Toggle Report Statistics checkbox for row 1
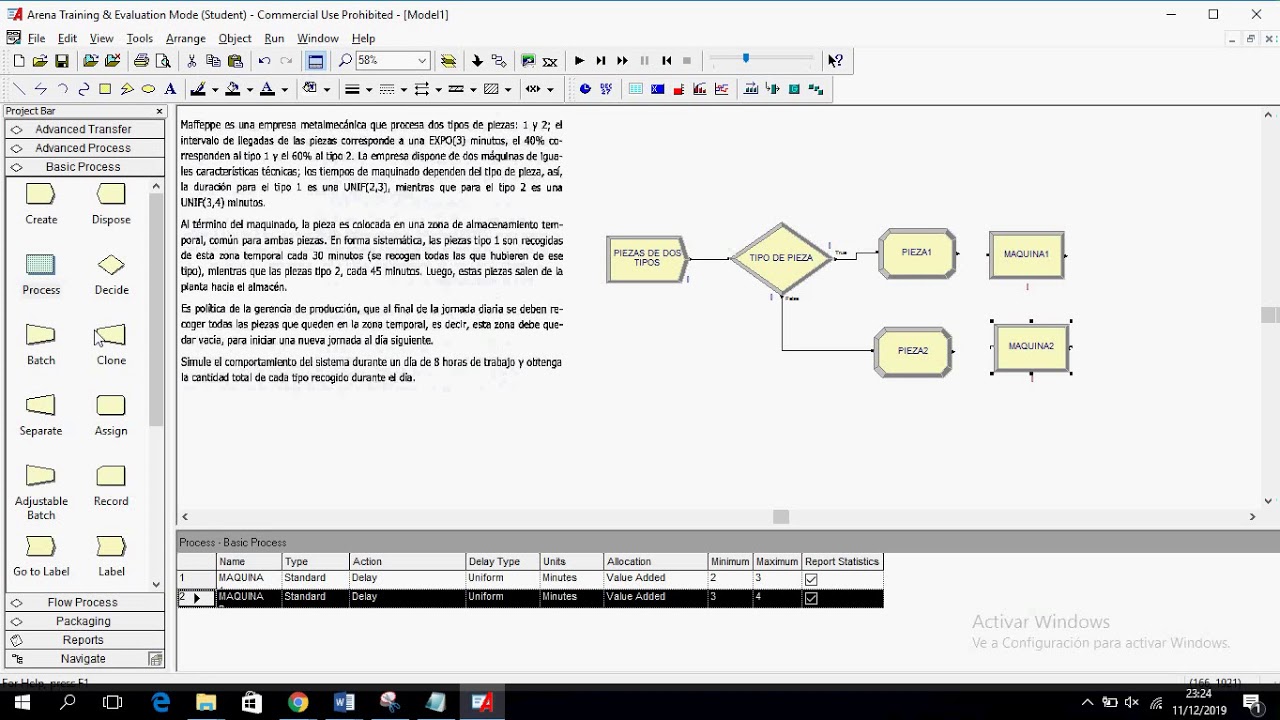1280x720 pixels. tap(811, 579)
